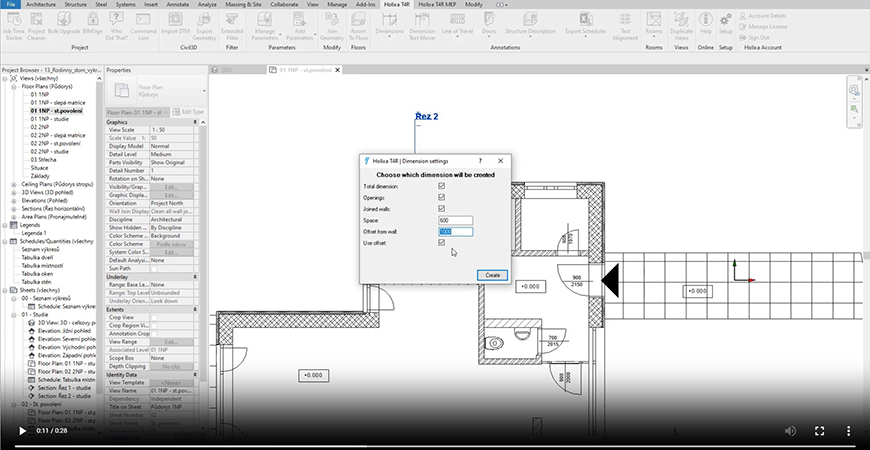This screenshot has width=870, height=450.
Task: Uncheck the Total dimension checkbox
Action: (x=442, y=186)
